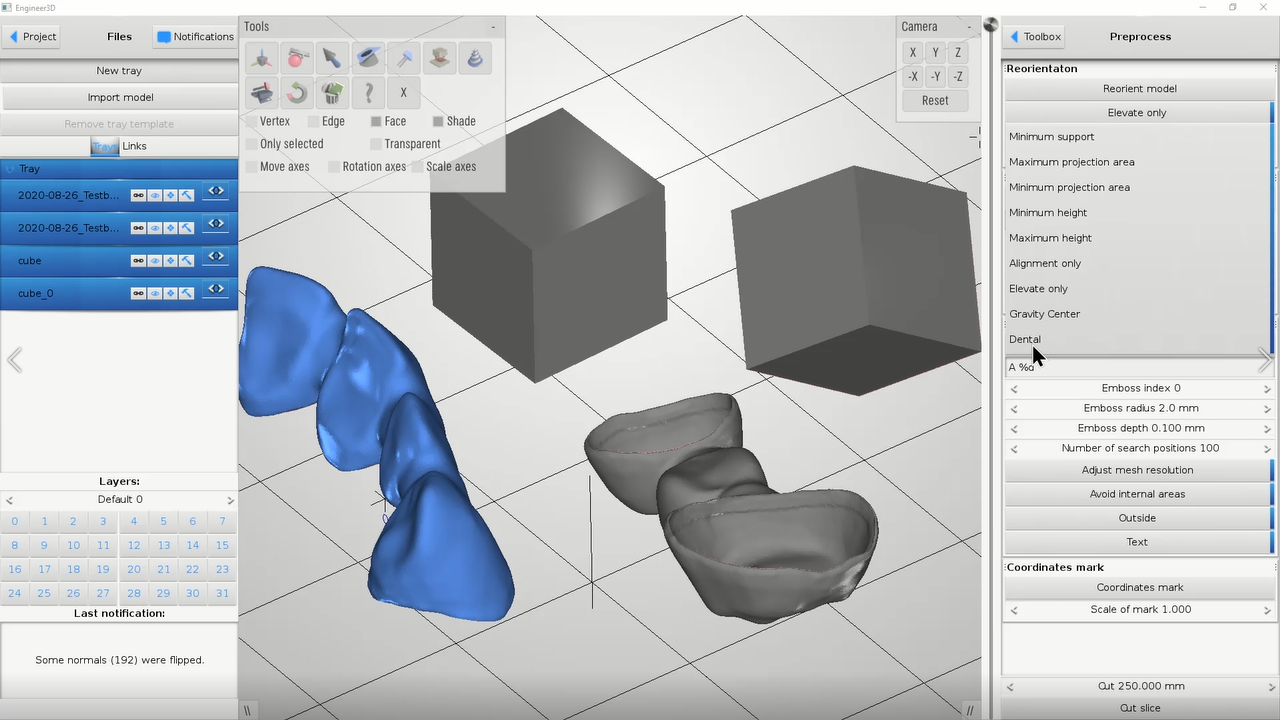Select Dental in reorientation list

(x=1025, y=339)
